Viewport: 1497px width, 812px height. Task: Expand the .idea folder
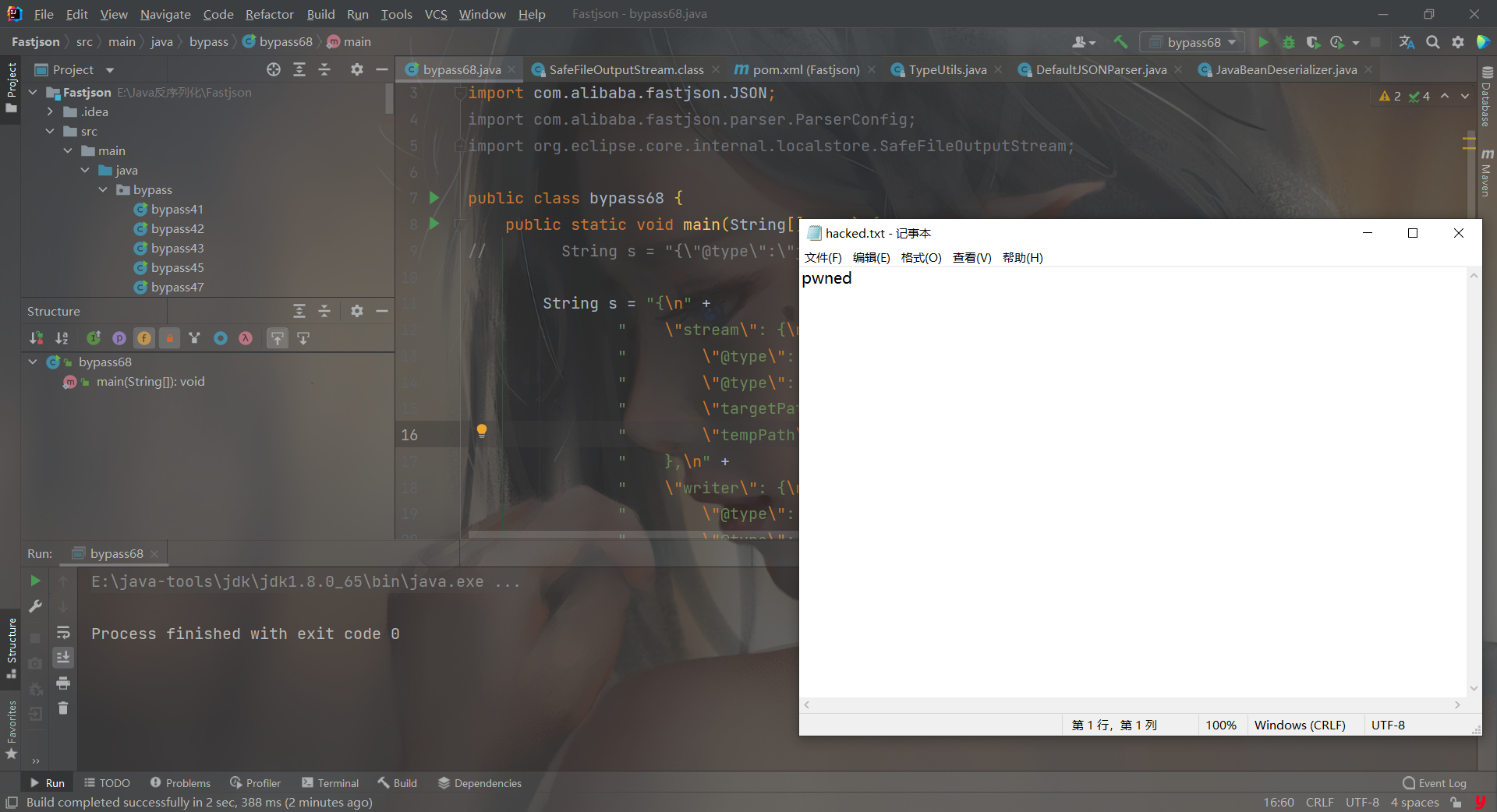pos(50,111)
